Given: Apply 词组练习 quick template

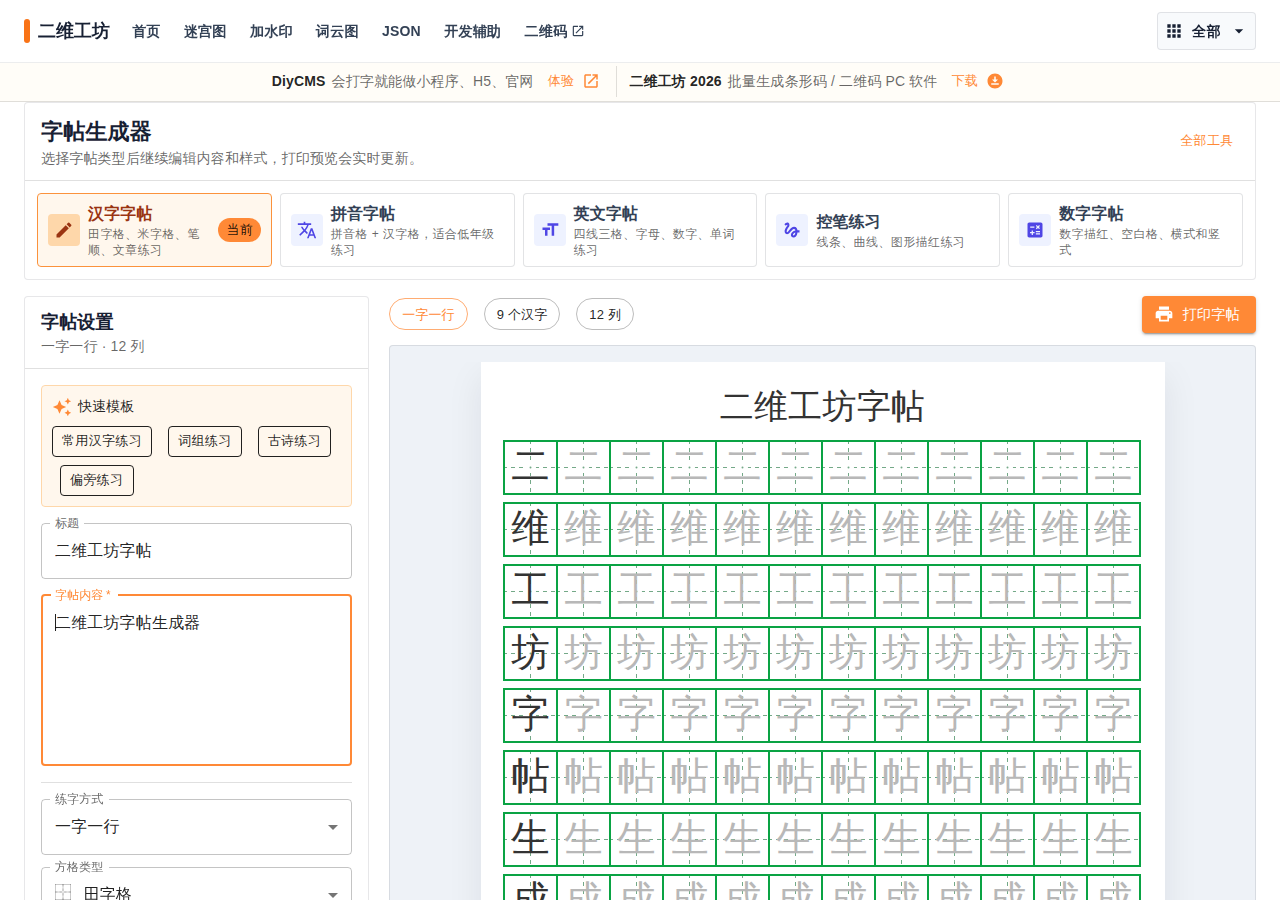Looking at the screenshot, I should [x=205, y=441].
